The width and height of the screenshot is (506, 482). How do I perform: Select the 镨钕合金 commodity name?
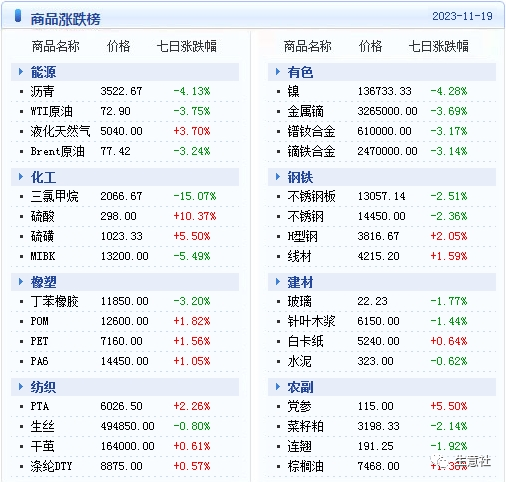pos(311,131)
